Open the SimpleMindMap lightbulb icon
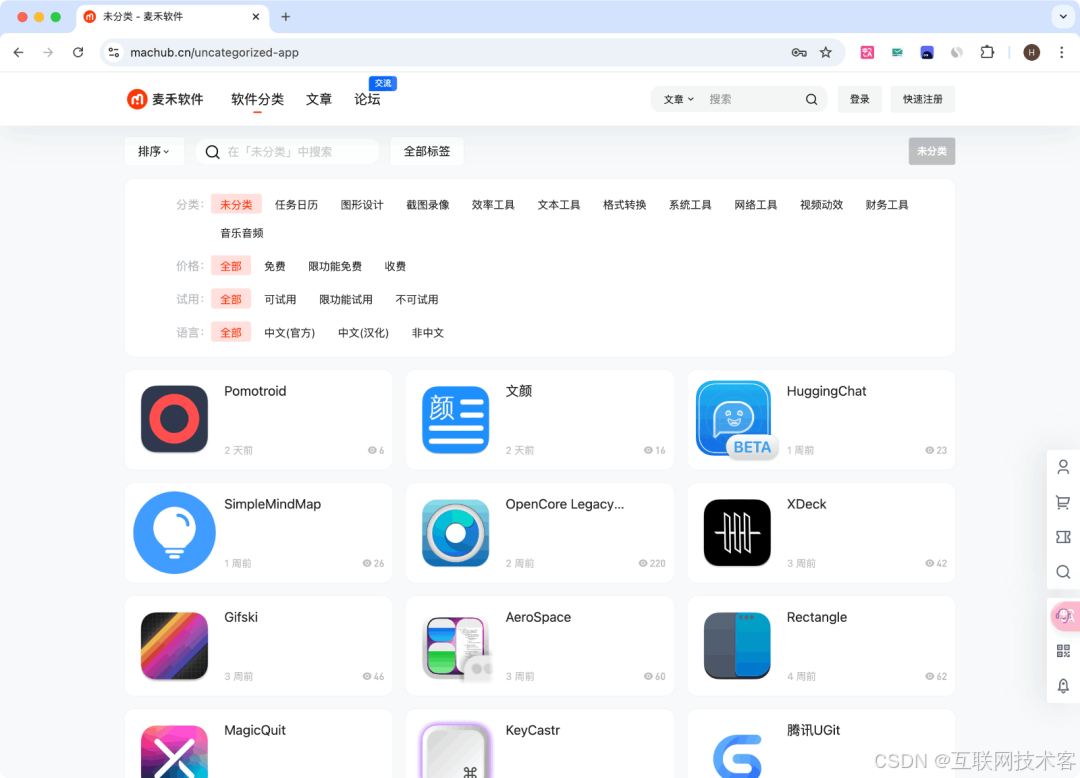 [x=174, y=532]
